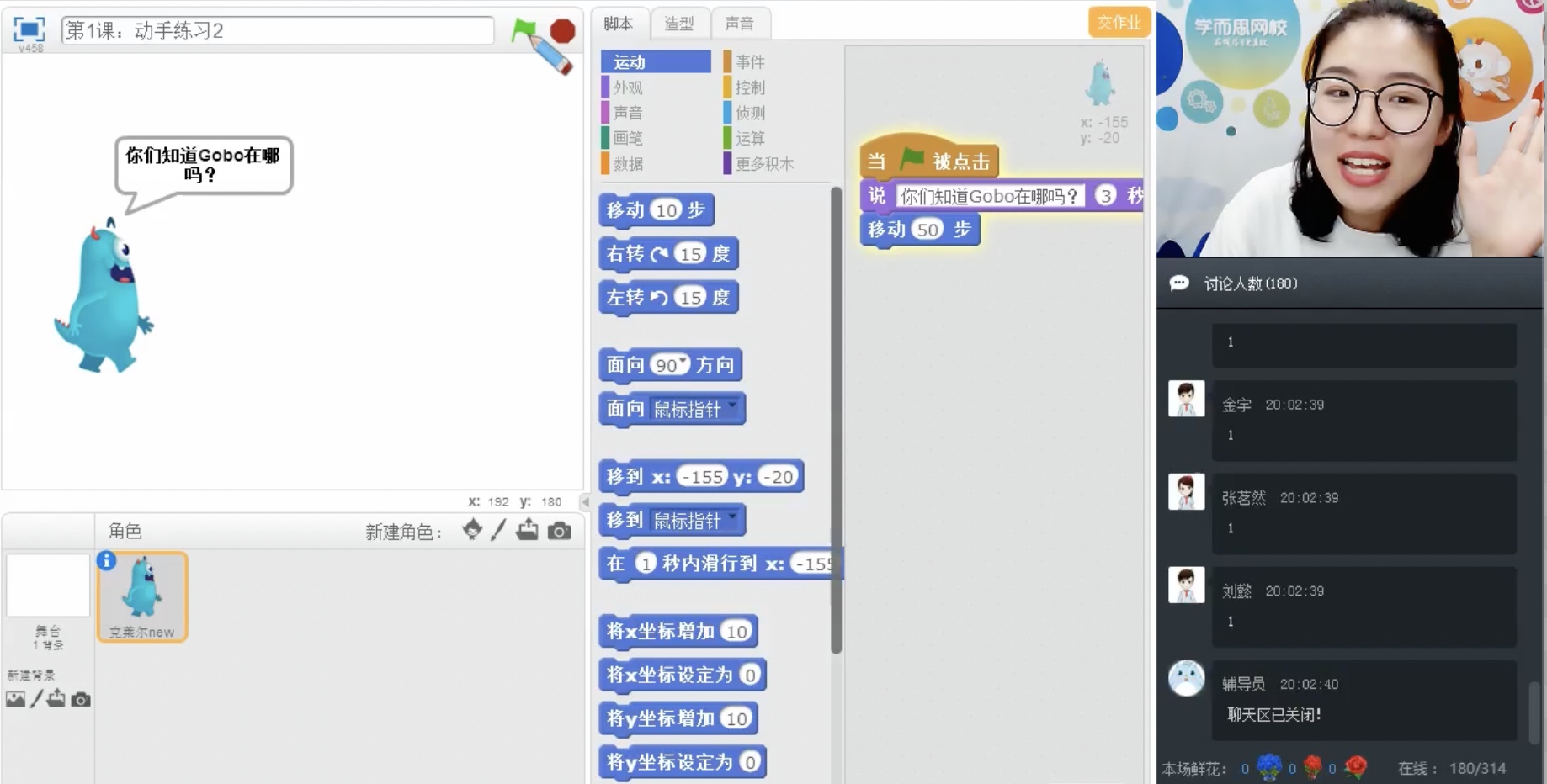Switch to the 脚本 tab
The height and width of the screenshot is (784, 1547).
click(619, 24)
